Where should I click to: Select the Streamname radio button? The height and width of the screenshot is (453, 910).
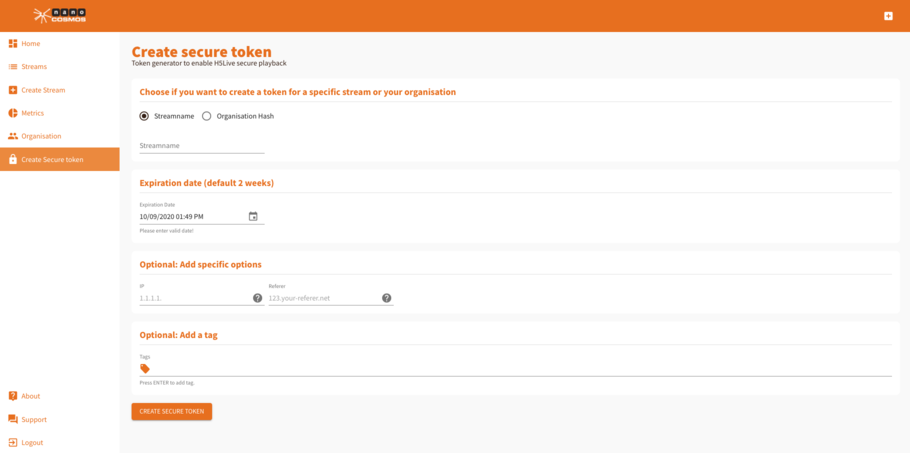point(145,116)
